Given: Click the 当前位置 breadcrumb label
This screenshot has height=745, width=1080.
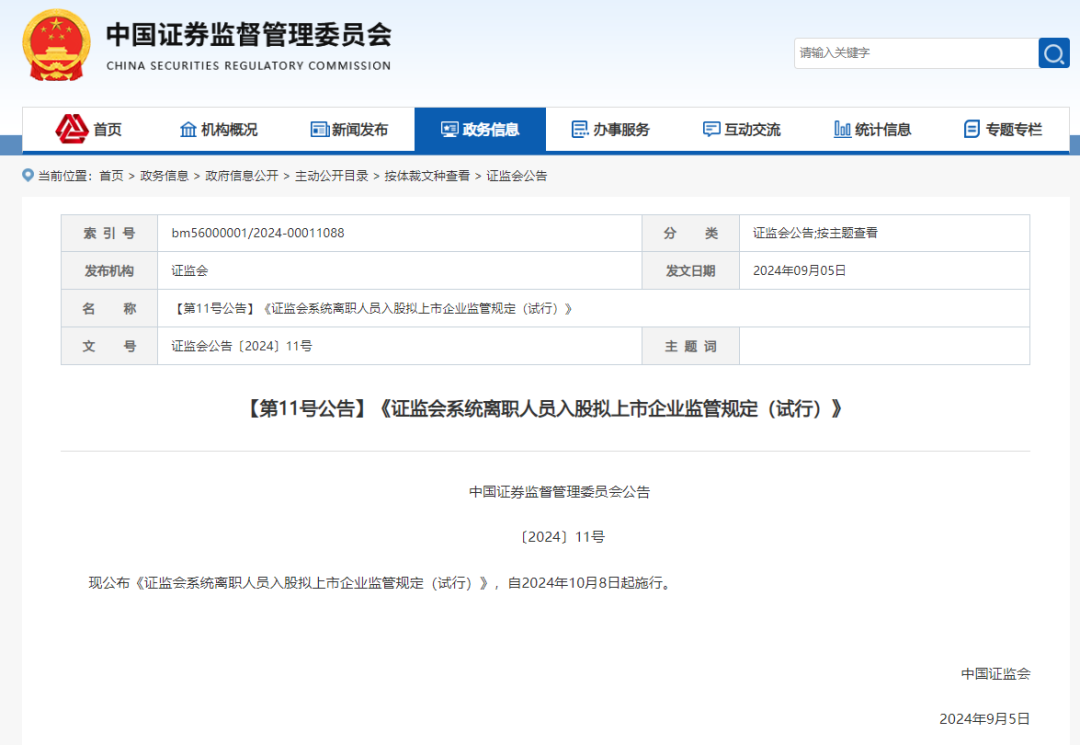Looking at the screenshot, I should coord(65,176).
